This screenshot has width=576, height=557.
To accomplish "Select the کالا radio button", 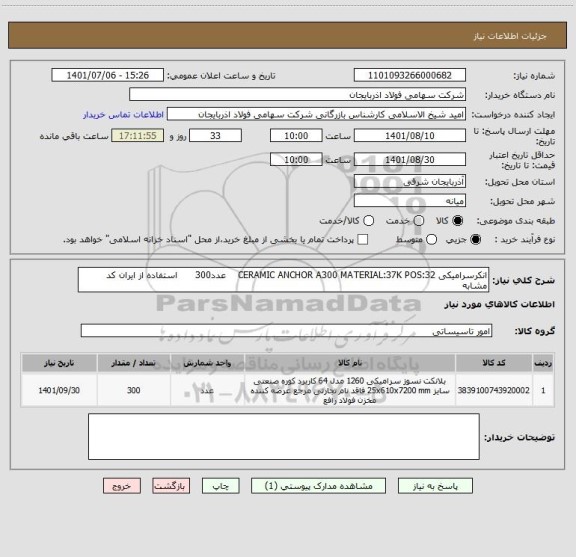I will click(x=458, y=221).
